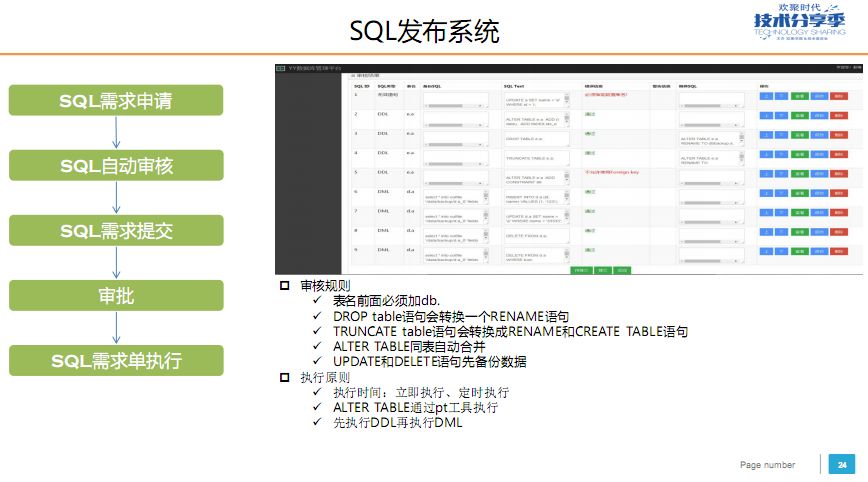Click the second blue move-down button in row 7

click(781, 213)
